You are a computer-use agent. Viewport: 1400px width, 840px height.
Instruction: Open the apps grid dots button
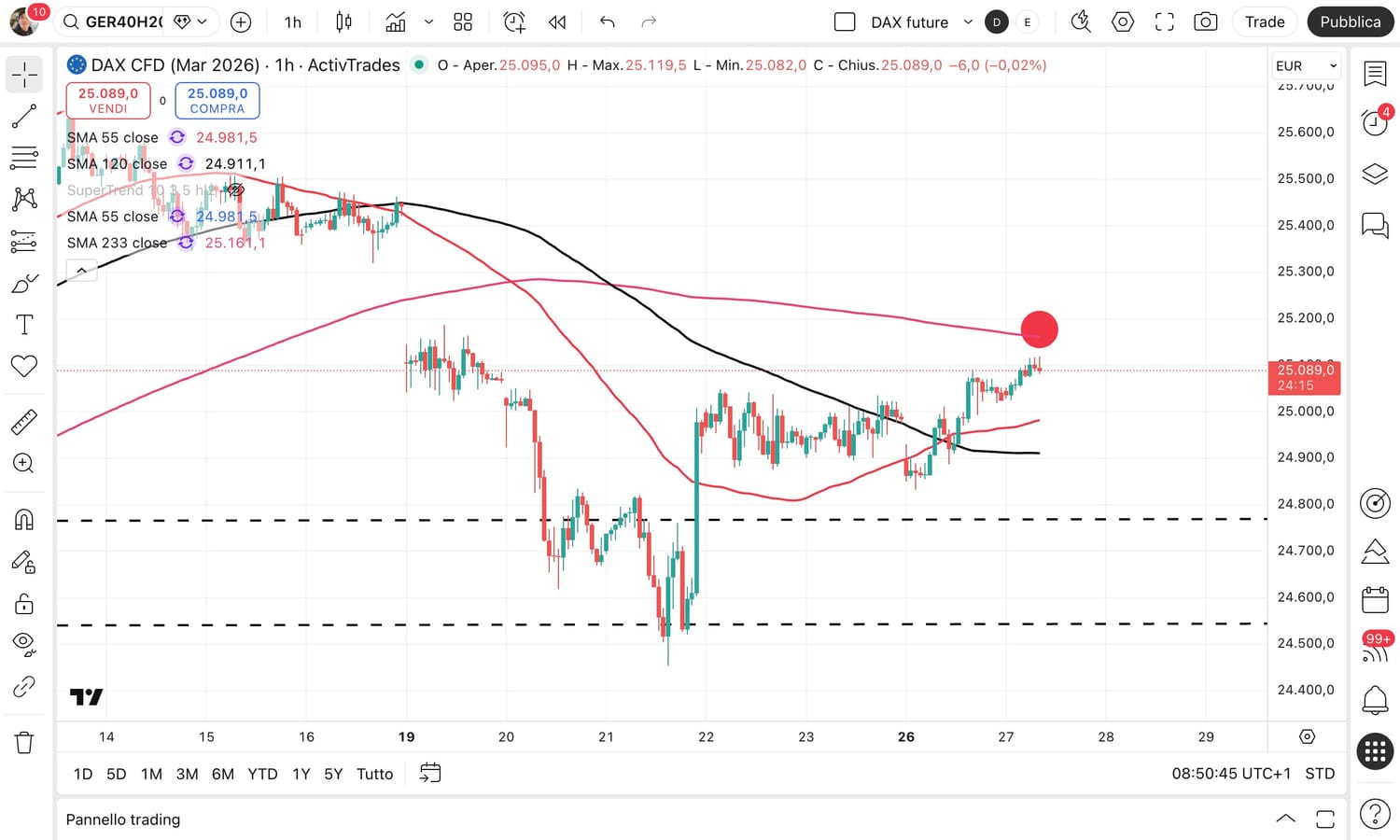click(1375, 751)
